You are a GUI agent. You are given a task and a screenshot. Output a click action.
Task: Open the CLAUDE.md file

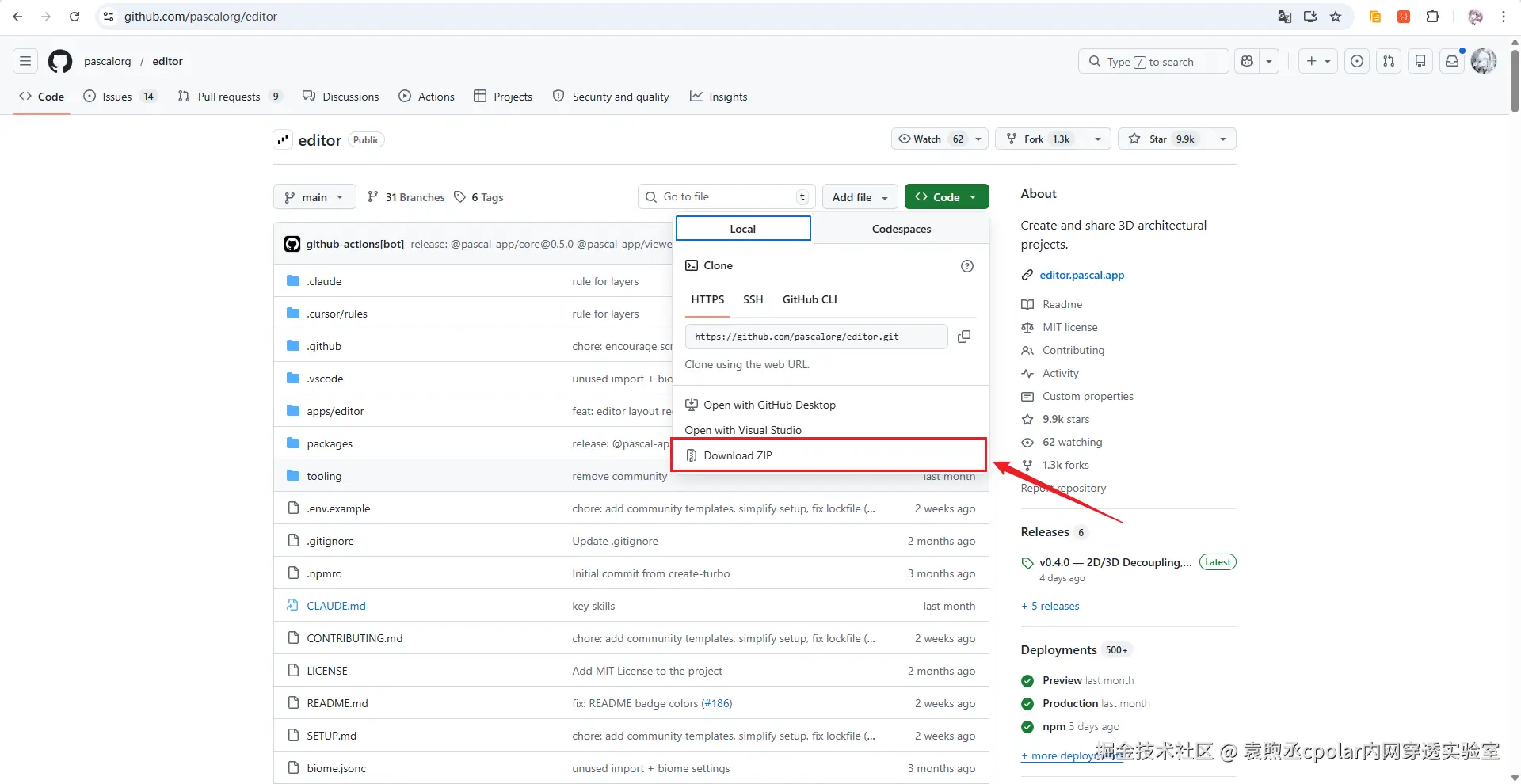pyautogui.click(x=336, y=606)
